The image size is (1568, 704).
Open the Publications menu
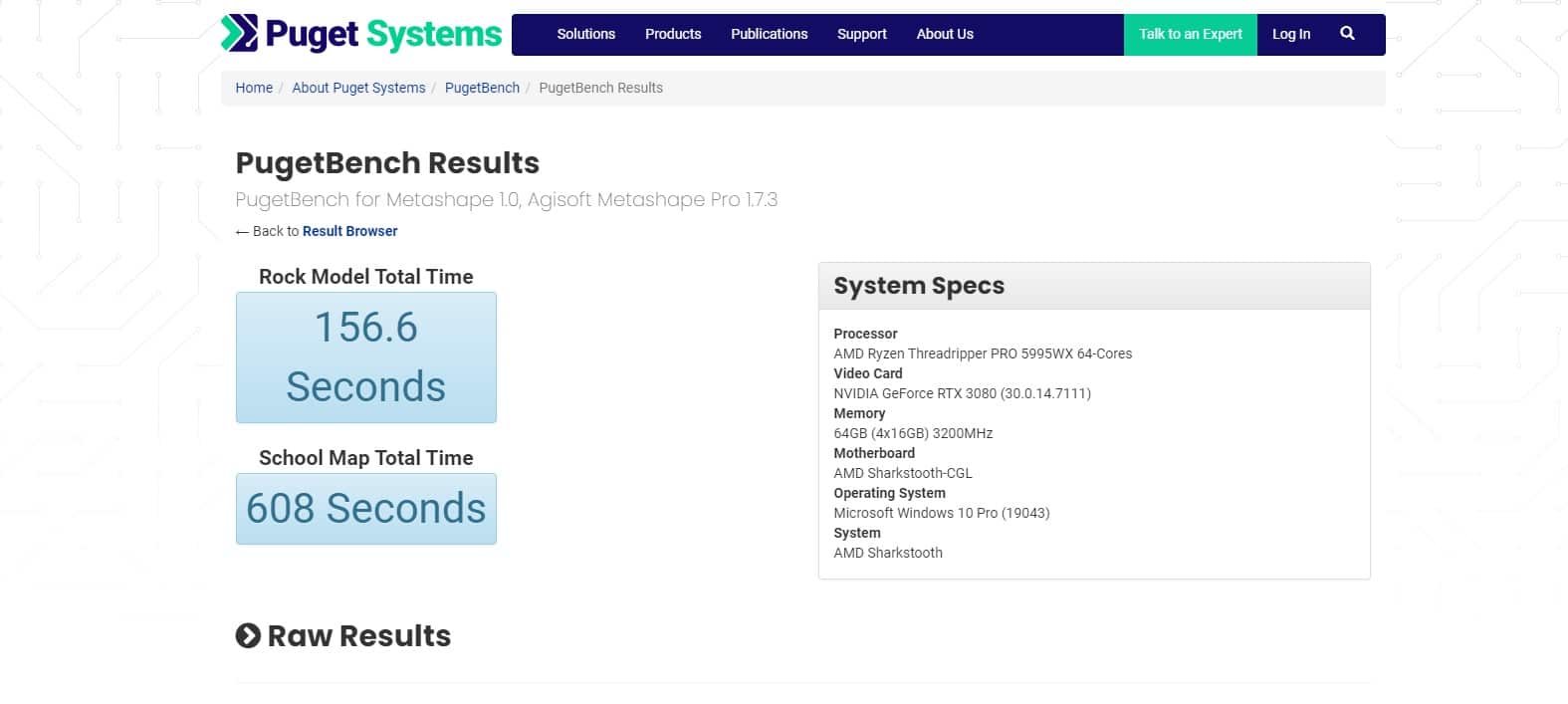(x=770, y=34)
